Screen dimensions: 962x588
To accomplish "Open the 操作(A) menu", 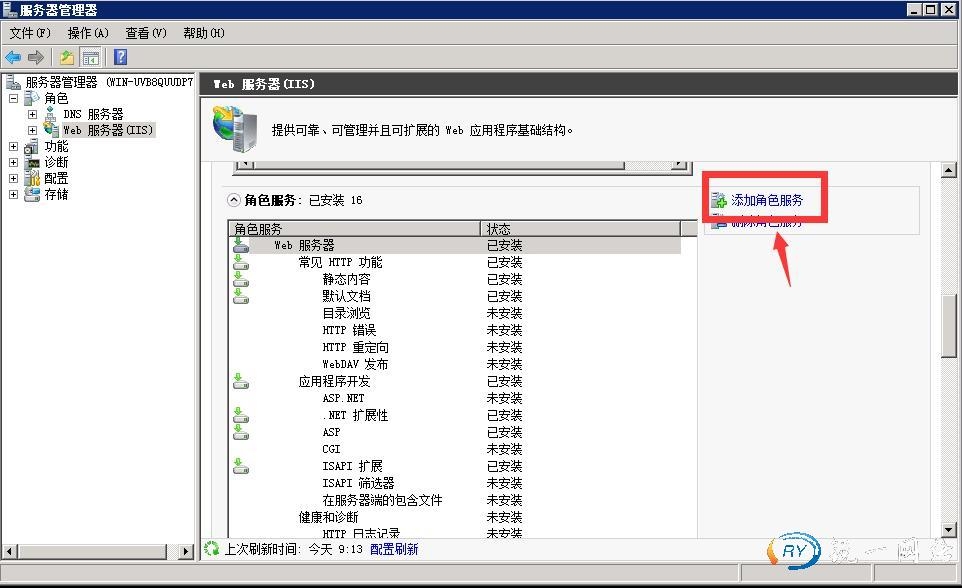I will tap(87, 33).
